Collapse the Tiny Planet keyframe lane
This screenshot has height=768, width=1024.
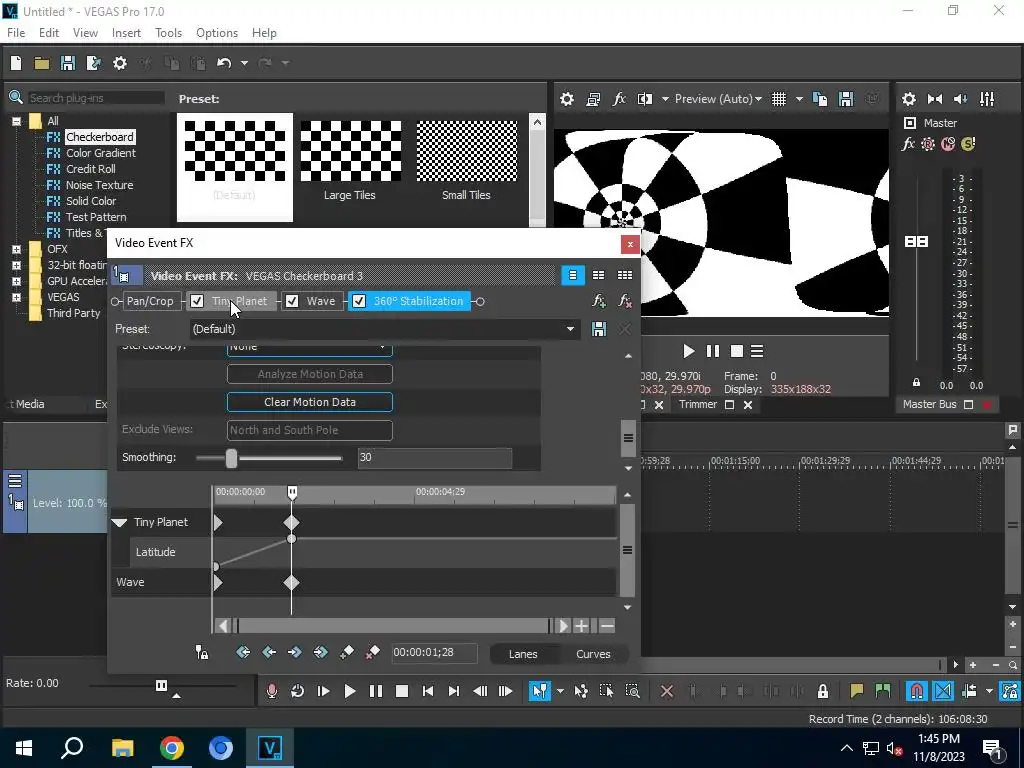click(x=119, y=522)
